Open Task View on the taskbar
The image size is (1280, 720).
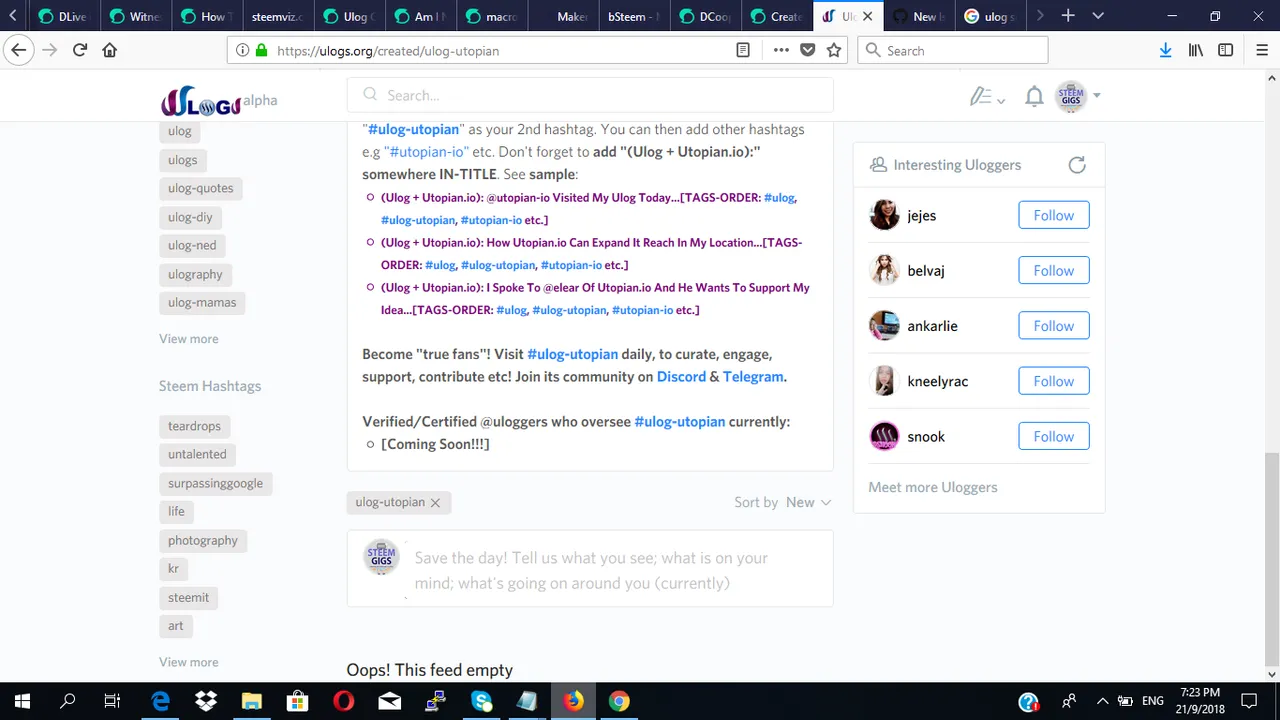click(x=112, y=701)
